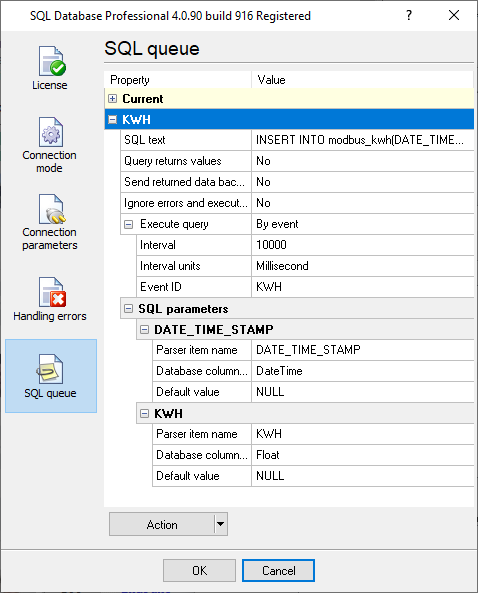Select the SQL parameters heading label

coord(183,309)
